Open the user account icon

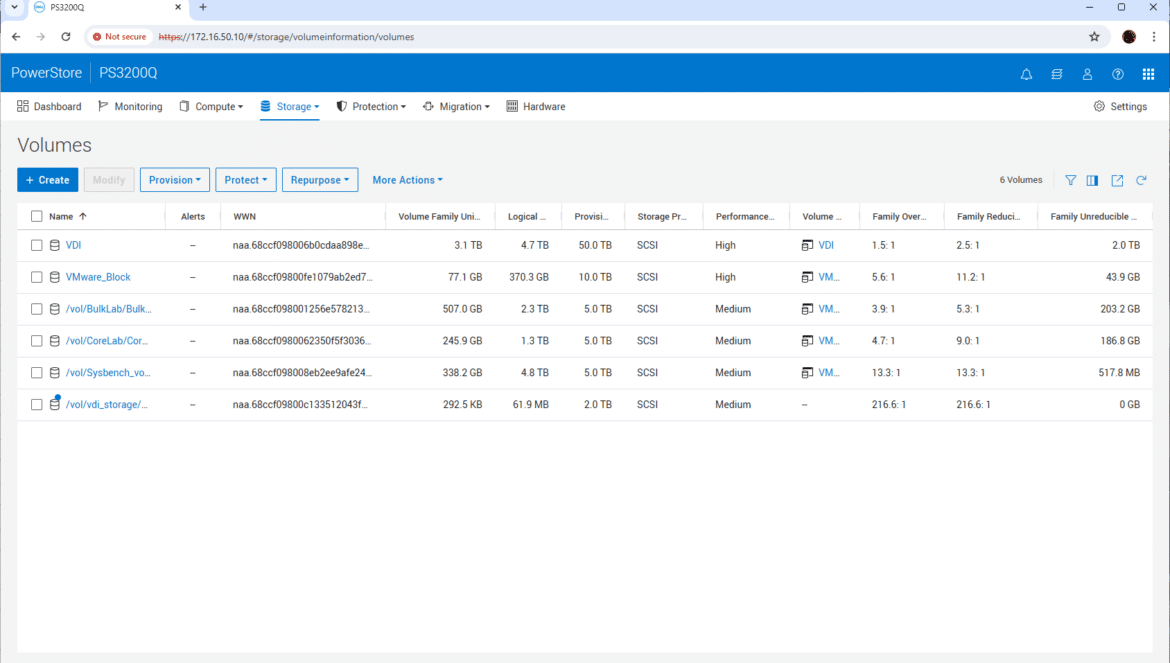tap(1087, 74)
